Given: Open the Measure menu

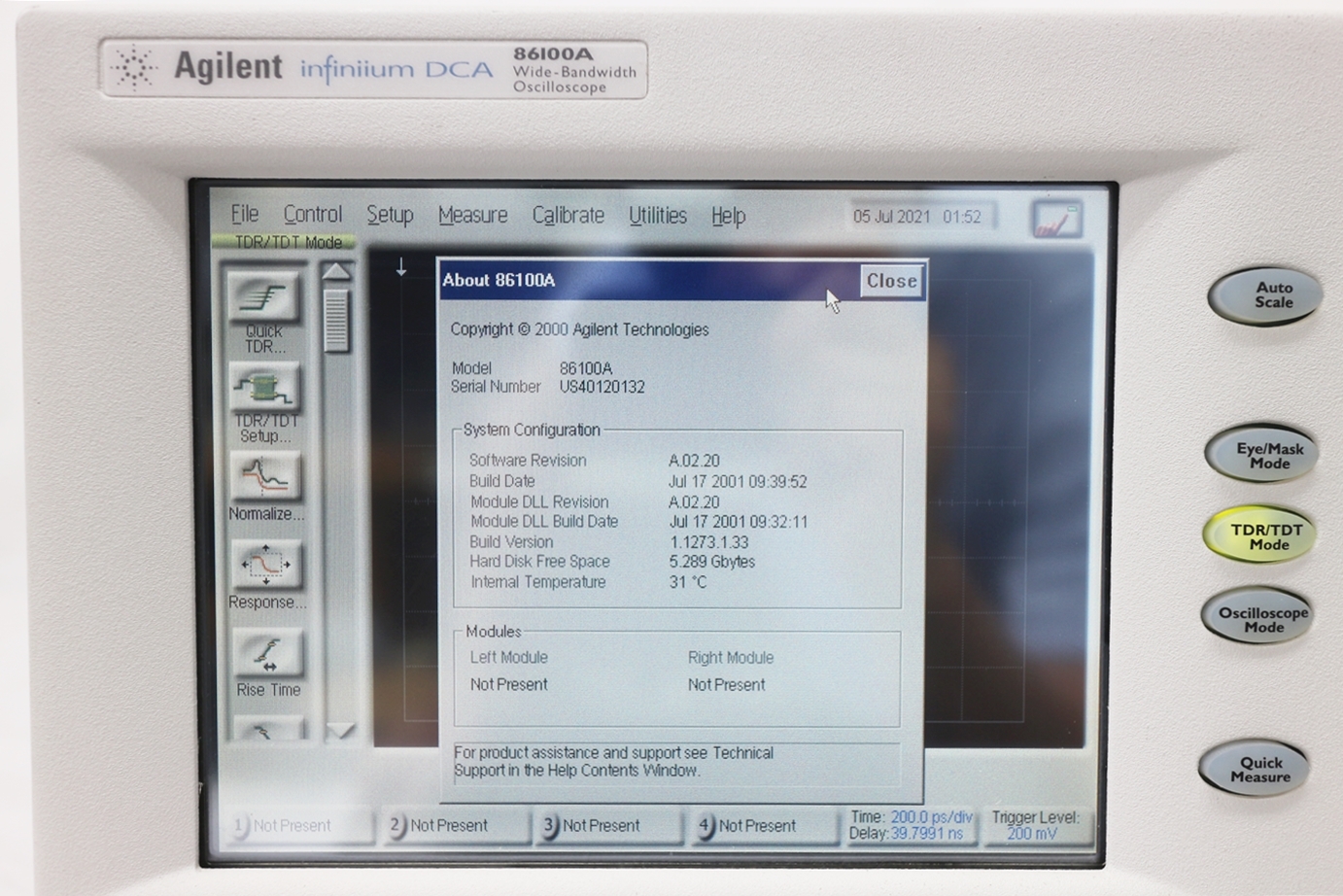Looking at the screenshot, I should pyautogui.click(x=472, y=215).
